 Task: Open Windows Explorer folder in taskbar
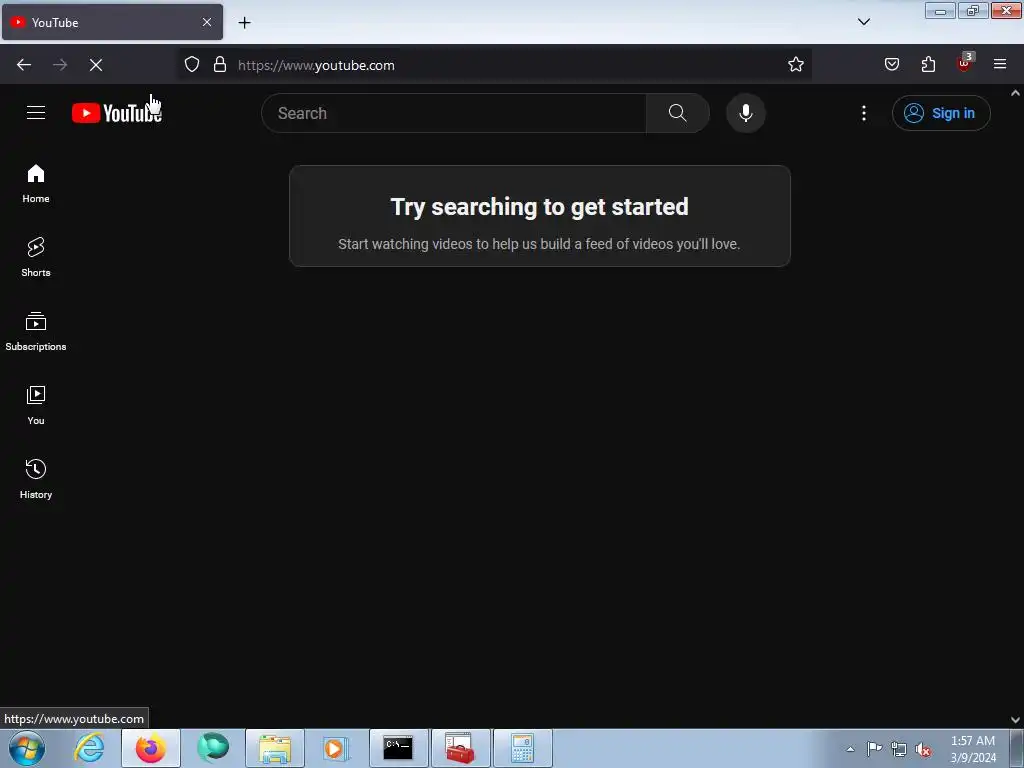pyautogui.click(x=275, y=748)
